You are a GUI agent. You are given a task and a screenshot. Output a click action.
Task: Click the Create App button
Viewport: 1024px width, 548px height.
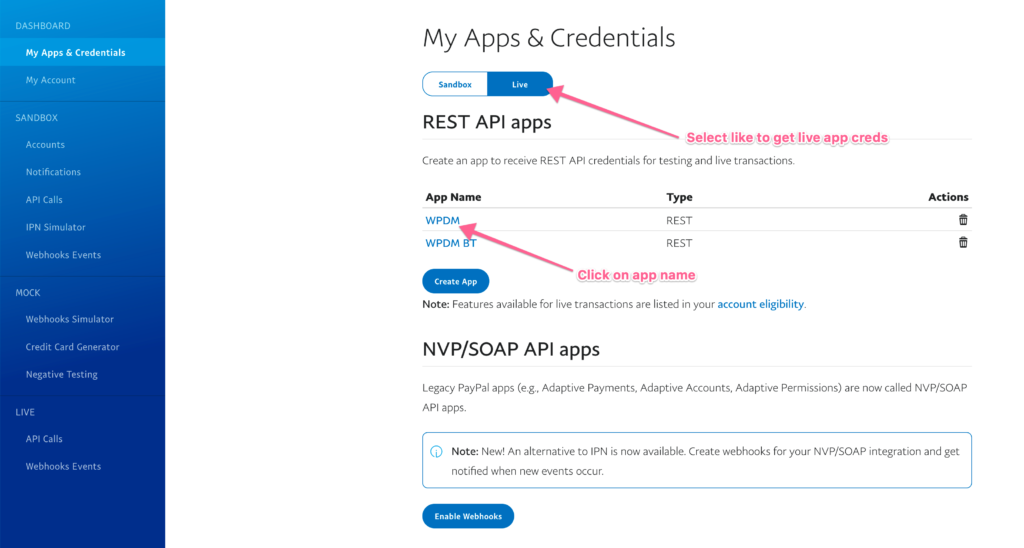pyautogui.click(x=456, y=282)
